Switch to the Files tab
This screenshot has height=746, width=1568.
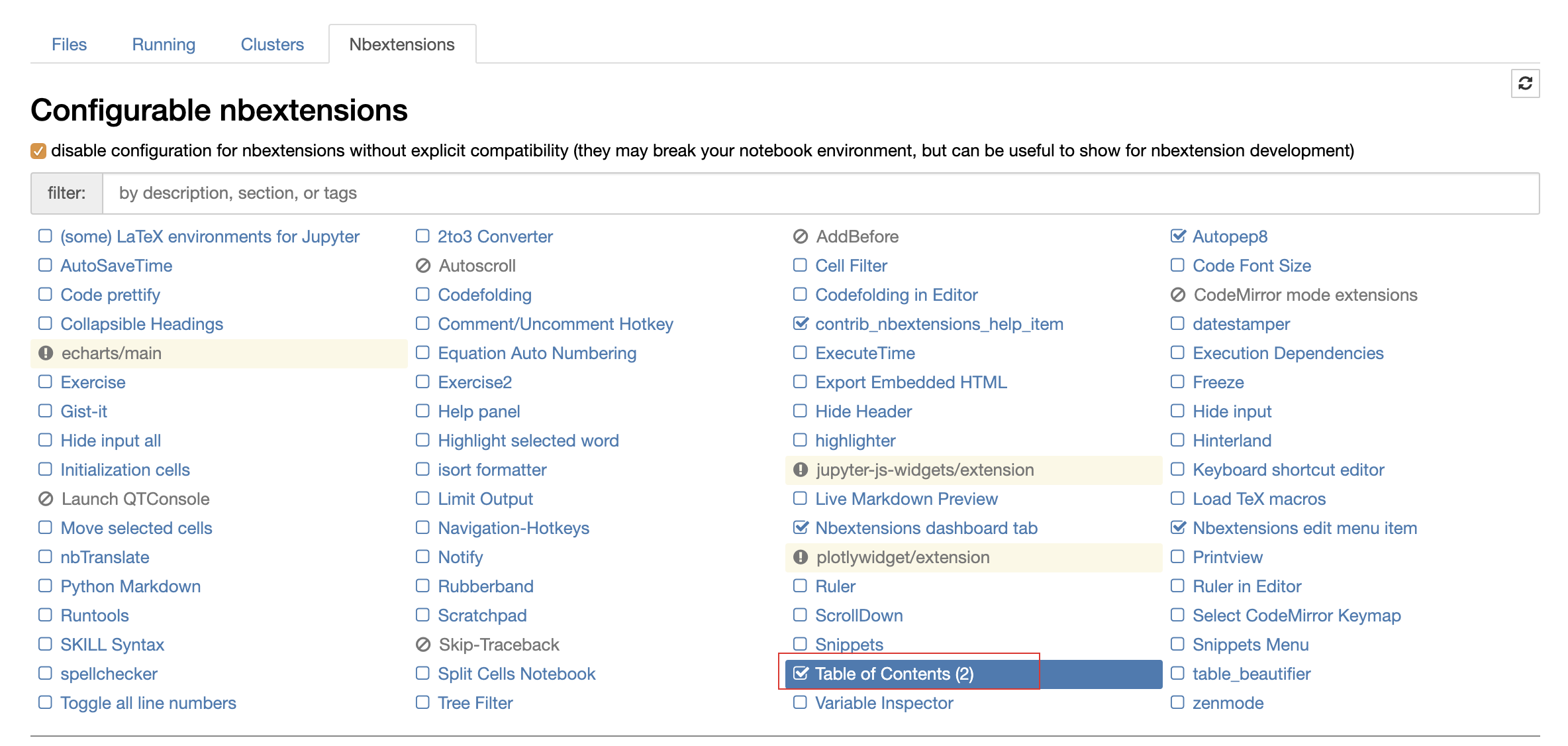pos(69,44)
